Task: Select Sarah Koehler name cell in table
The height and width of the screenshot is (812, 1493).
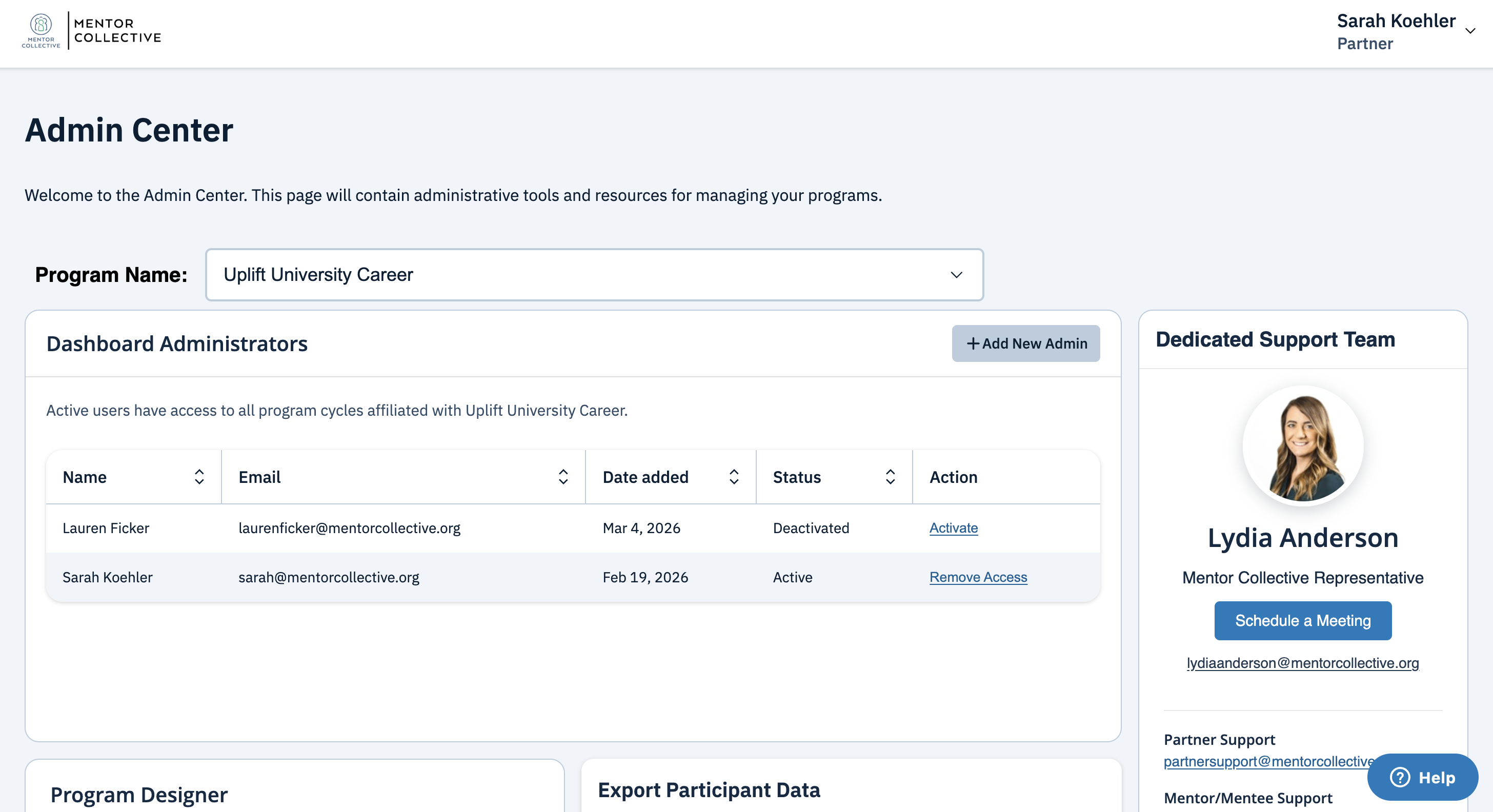Action: click(x=108, y=577)
